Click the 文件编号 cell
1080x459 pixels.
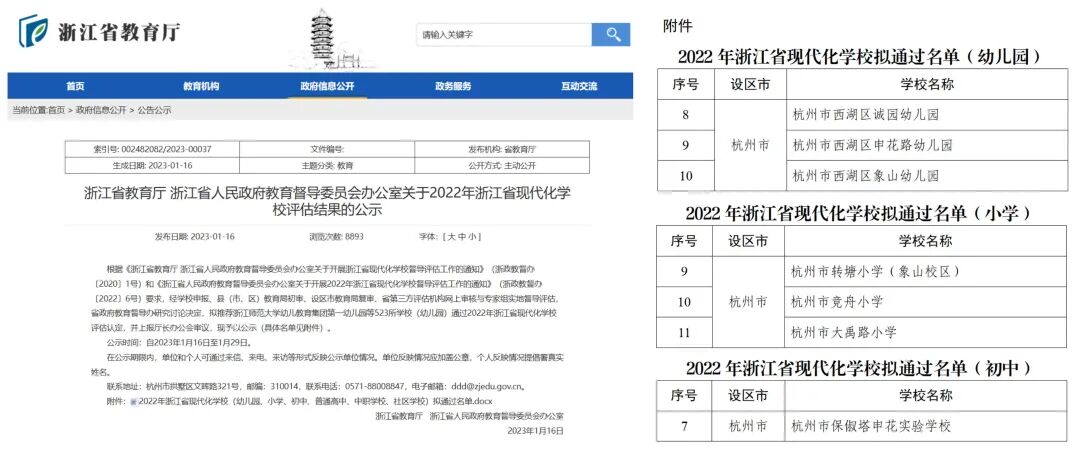[327, 149]
